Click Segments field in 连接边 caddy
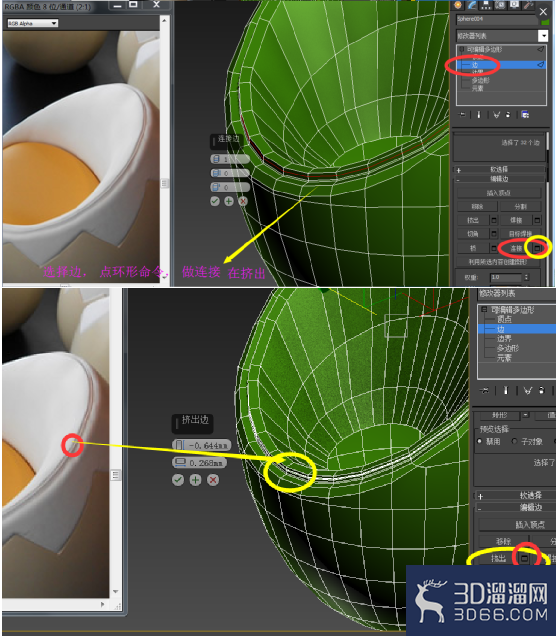Image resolution: width=556 pixels, height=636 pixels. [230, 159]
